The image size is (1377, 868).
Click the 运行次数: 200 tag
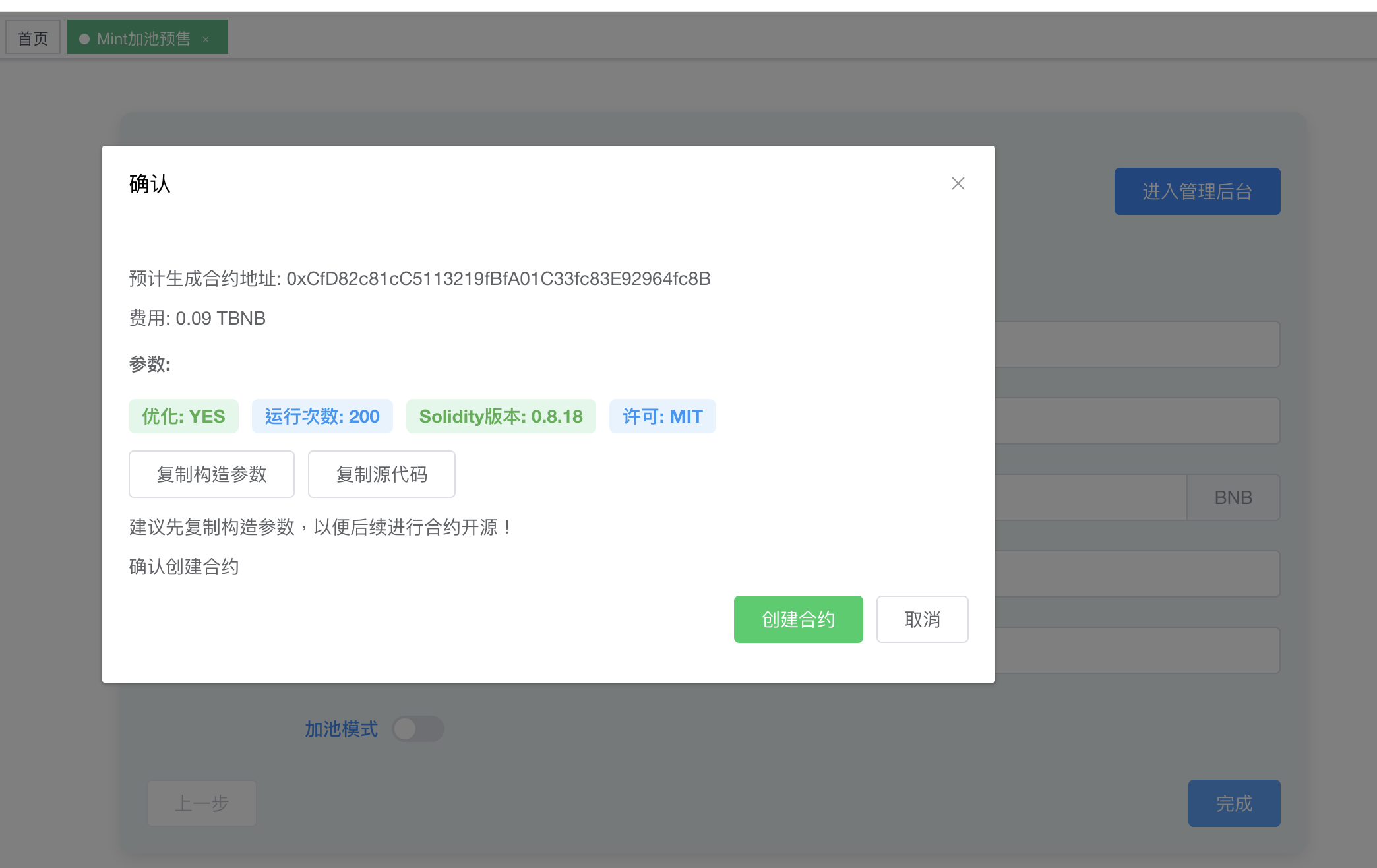pyautogui.click(x=322, y=416)
